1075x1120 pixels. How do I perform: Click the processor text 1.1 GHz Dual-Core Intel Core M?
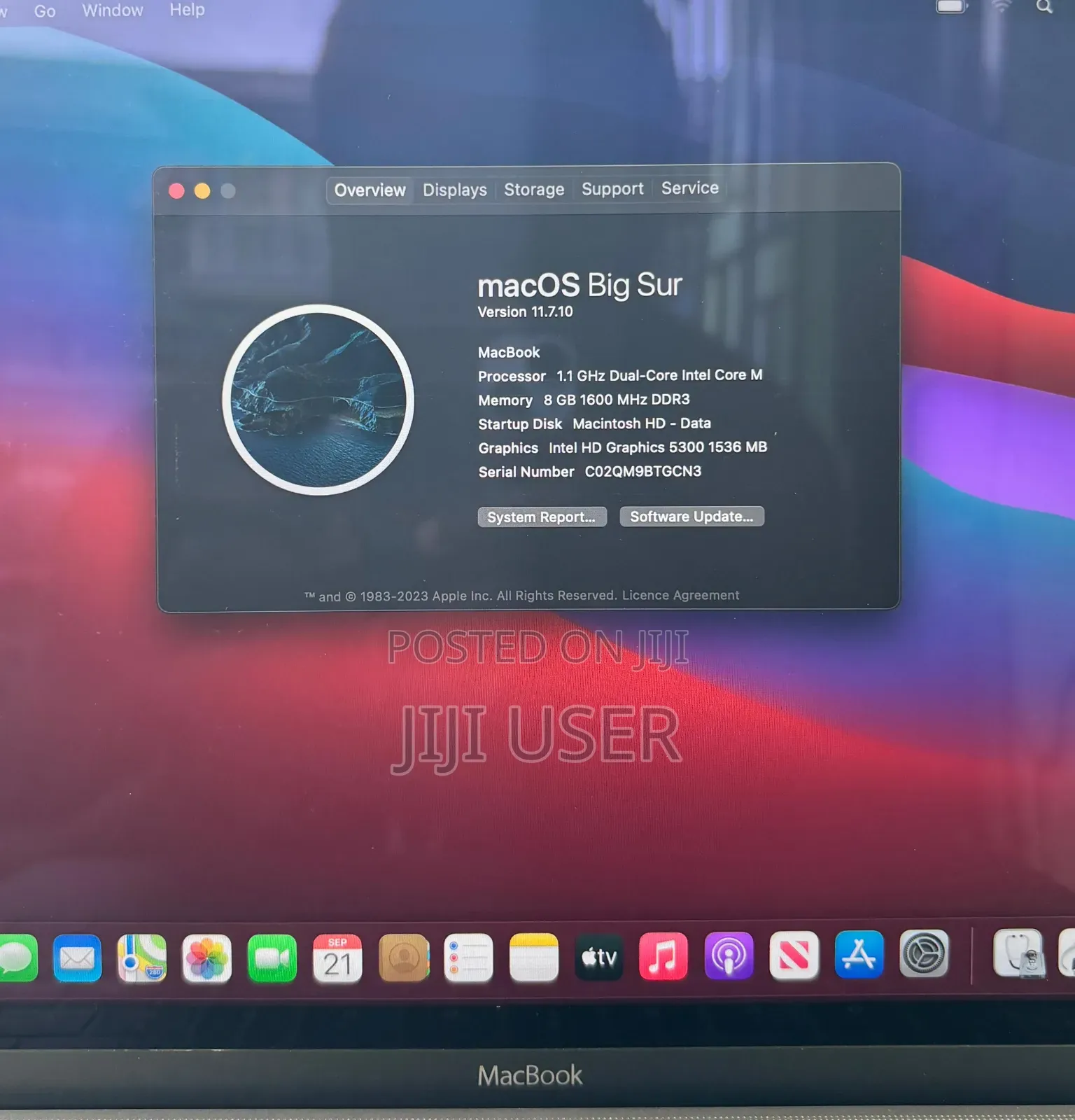click(x=659, y=375)
